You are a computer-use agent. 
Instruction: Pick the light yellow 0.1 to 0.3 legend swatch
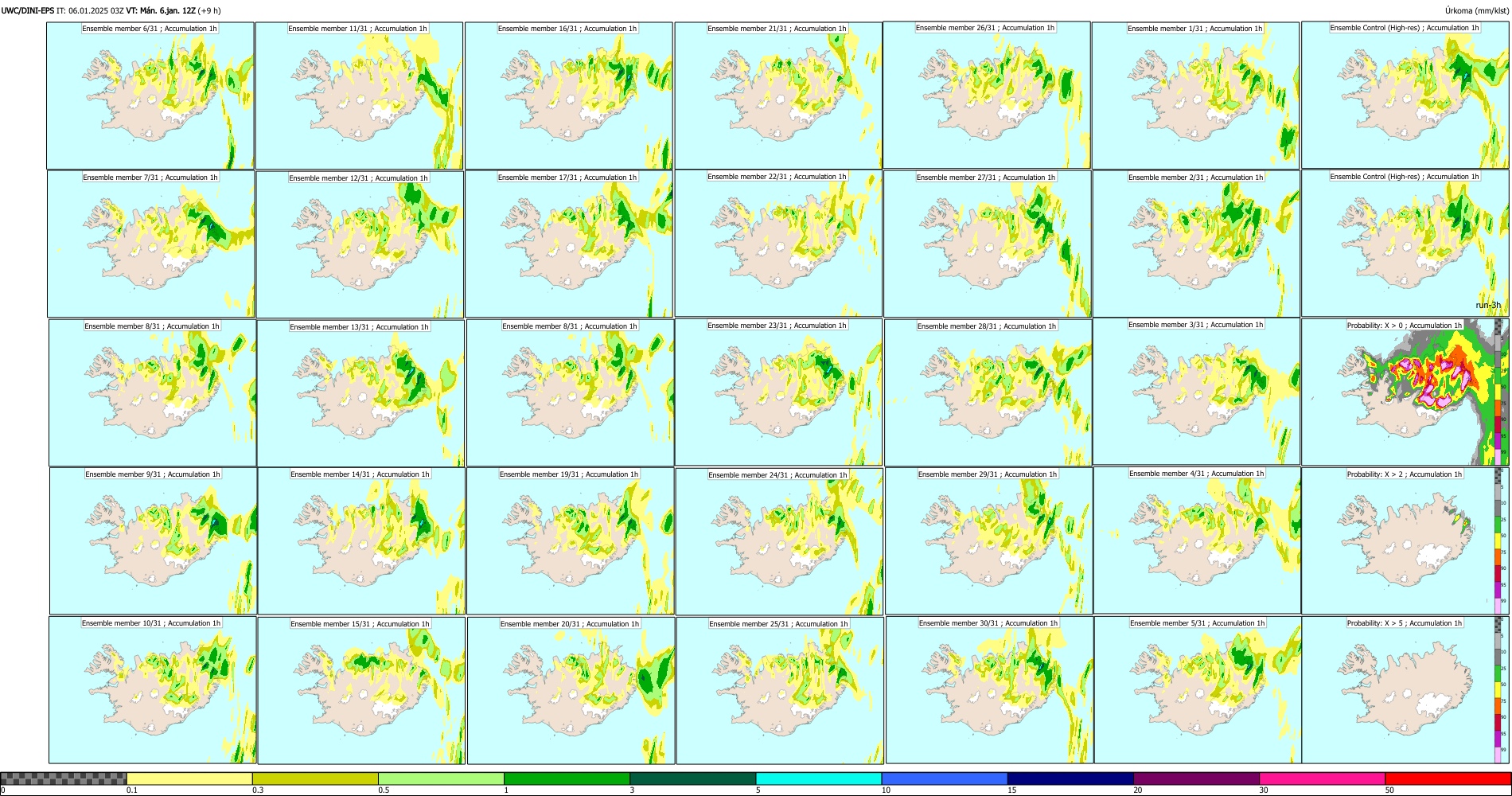(189, 778)
